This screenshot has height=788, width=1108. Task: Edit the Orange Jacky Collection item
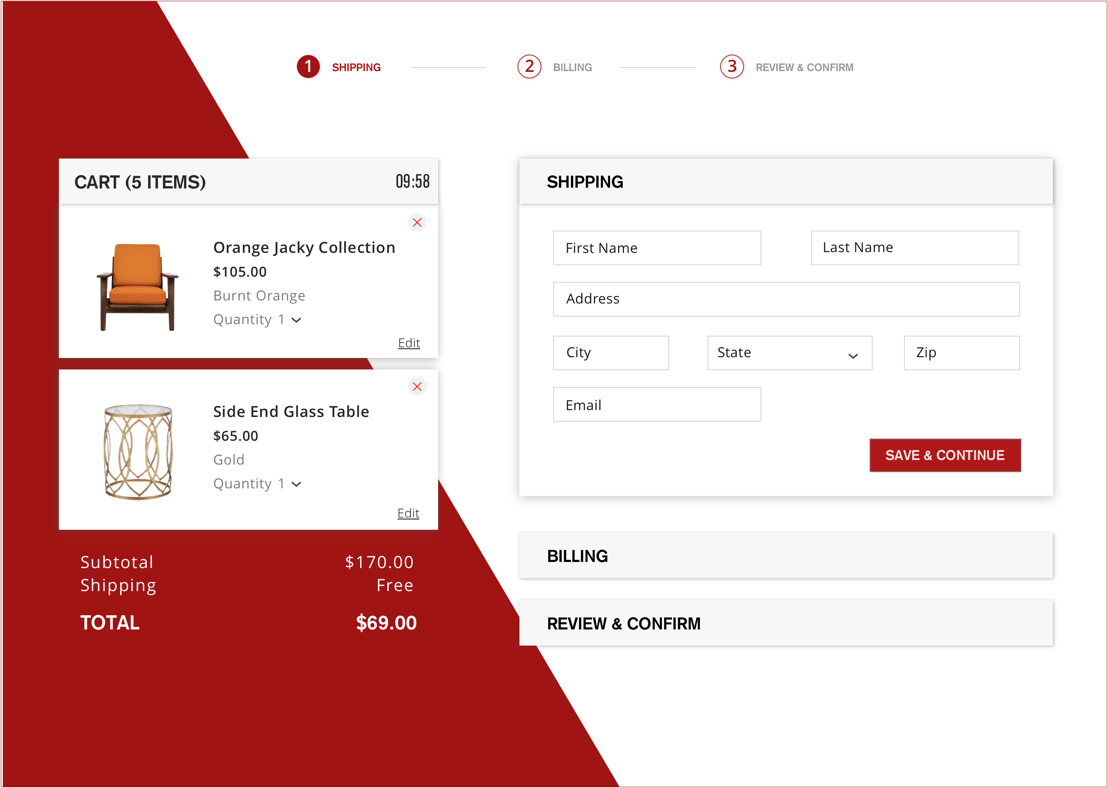pos(409,342)
